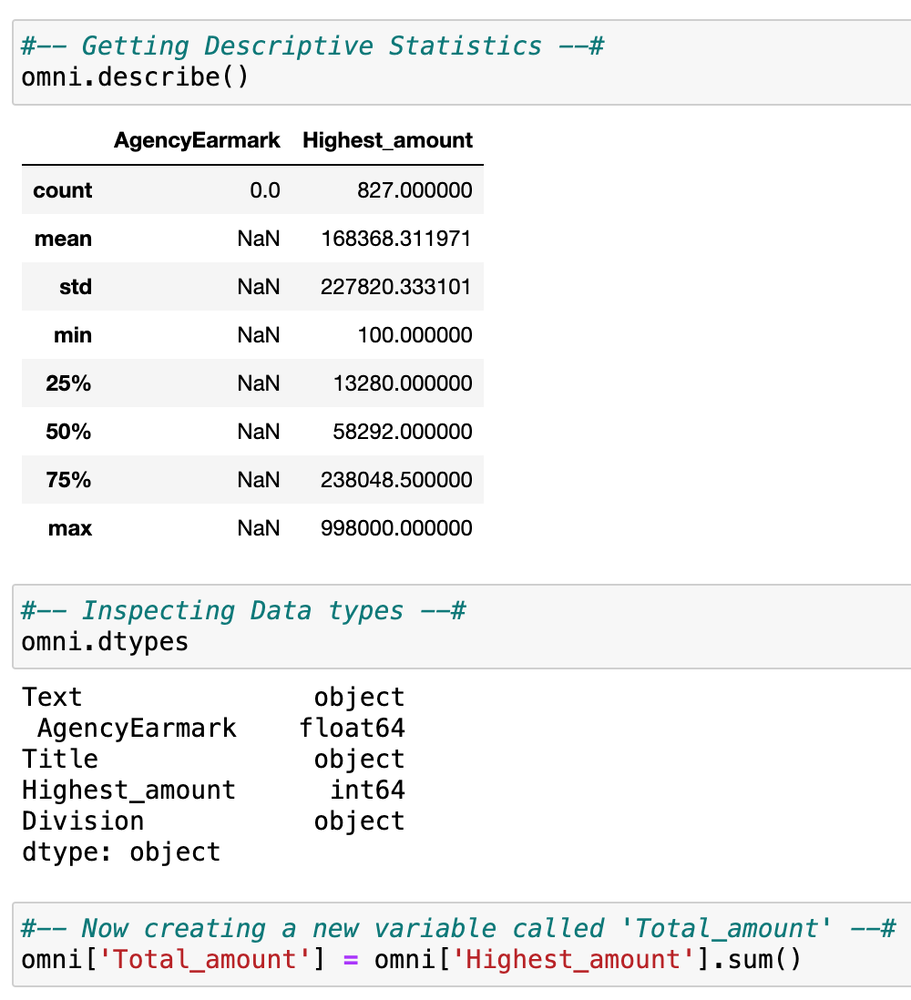Screen dimensions: 911x1000
Task: Click the omni.dtypes code line
Action: tap(105, 641)
